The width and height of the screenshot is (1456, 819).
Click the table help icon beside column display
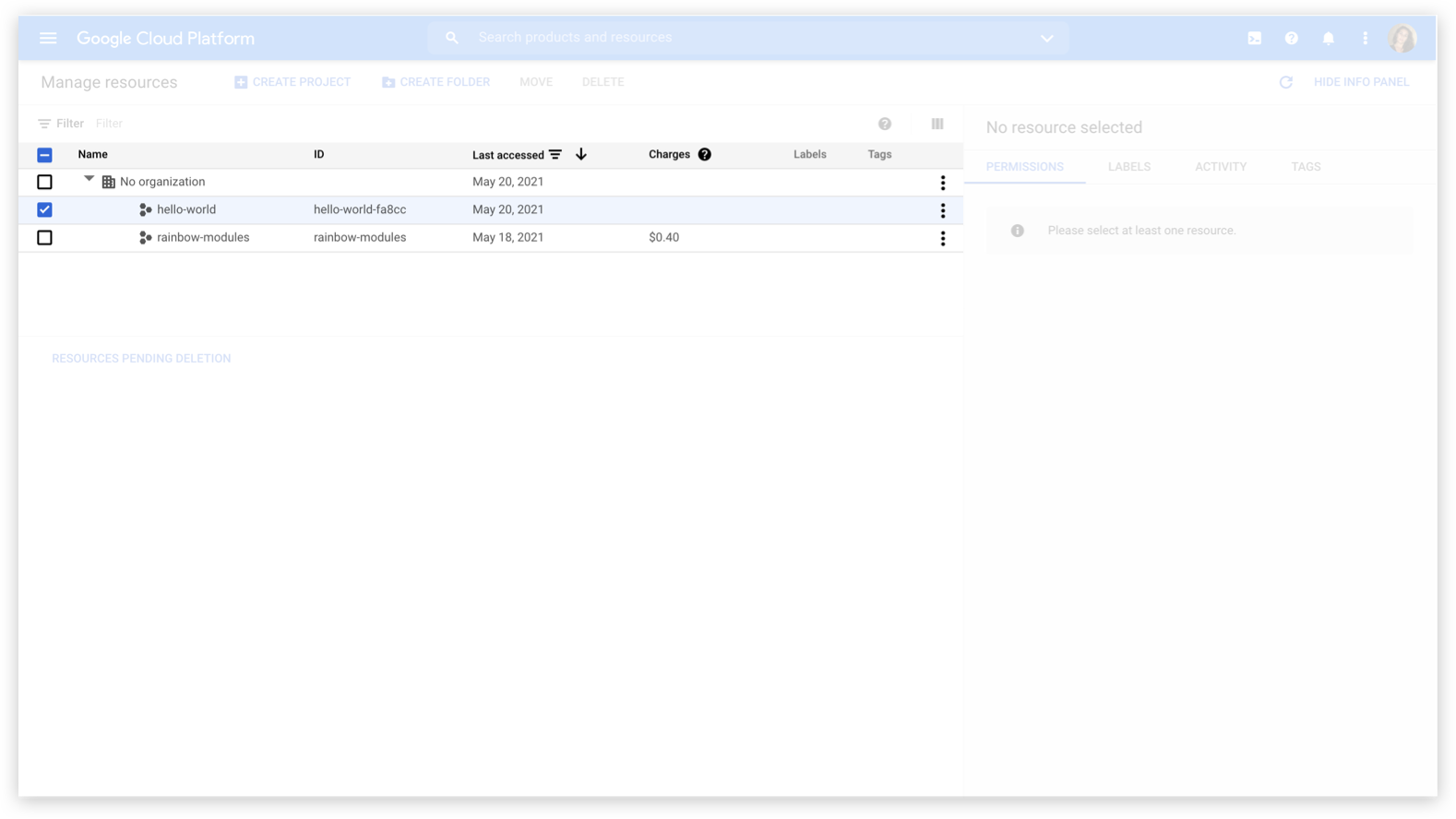(x=885, y=124)
